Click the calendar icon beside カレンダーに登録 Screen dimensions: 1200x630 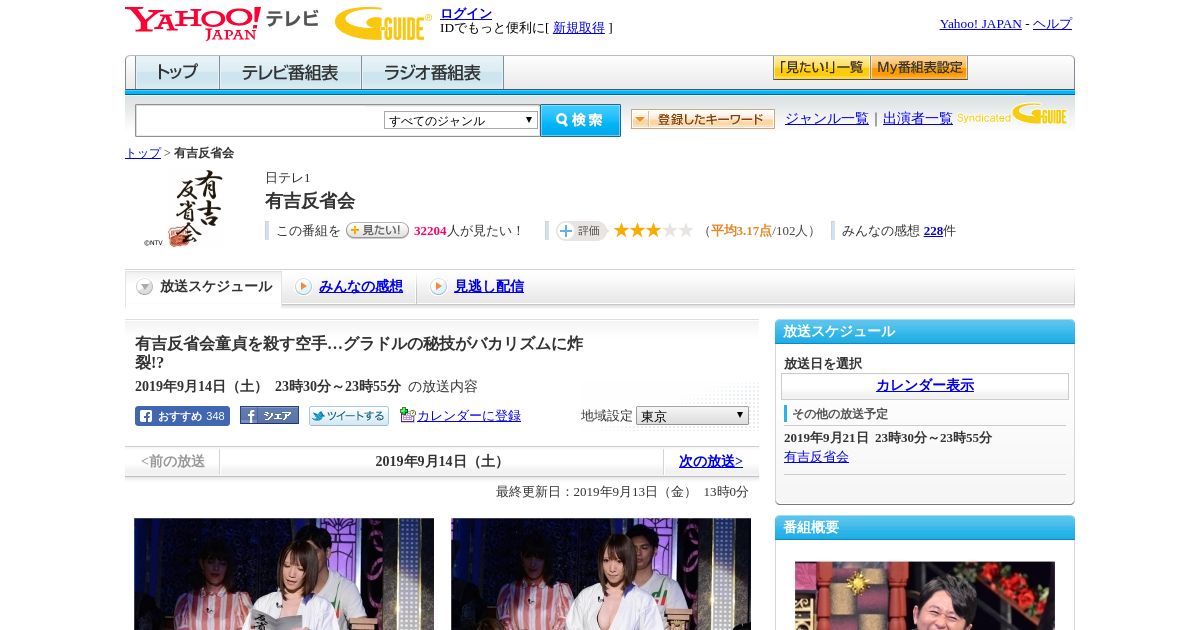407,415
